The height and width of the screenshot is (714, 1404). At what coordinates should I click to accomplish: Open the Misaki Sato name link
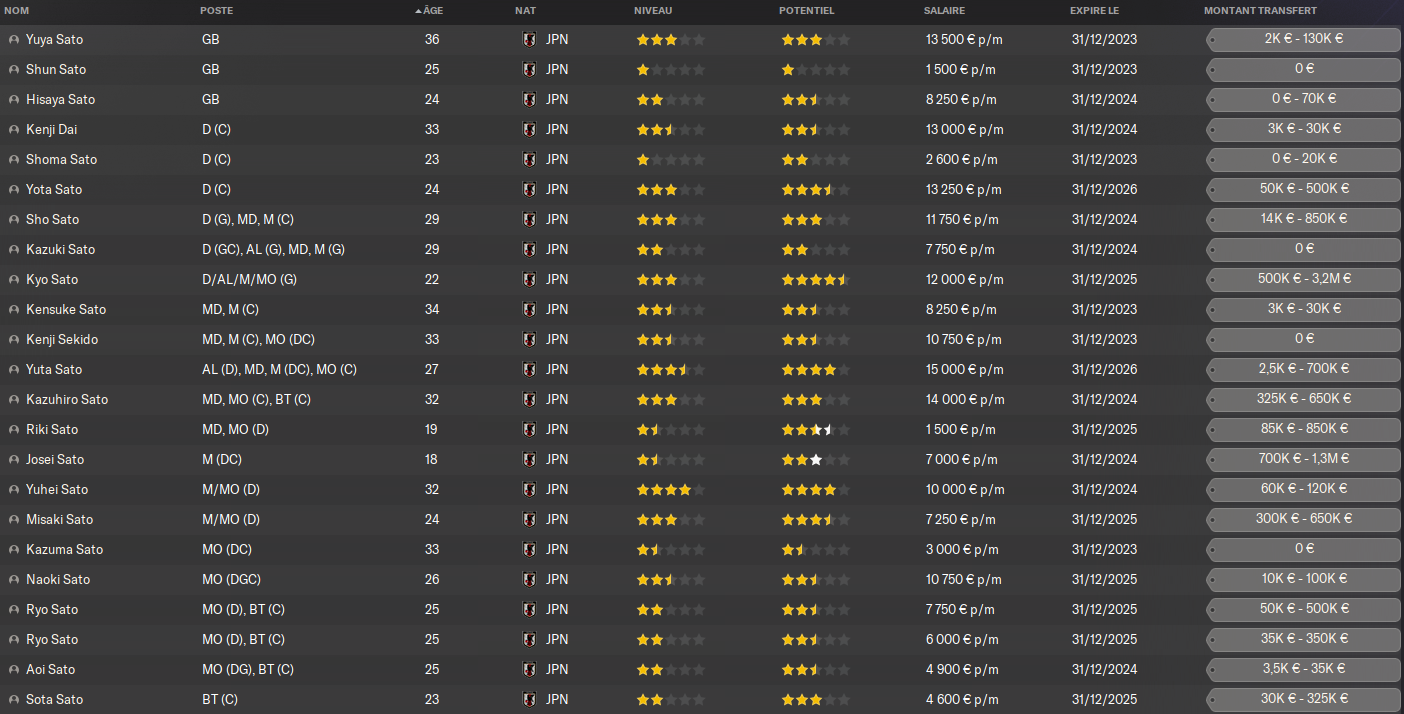[x=59, y=520]
